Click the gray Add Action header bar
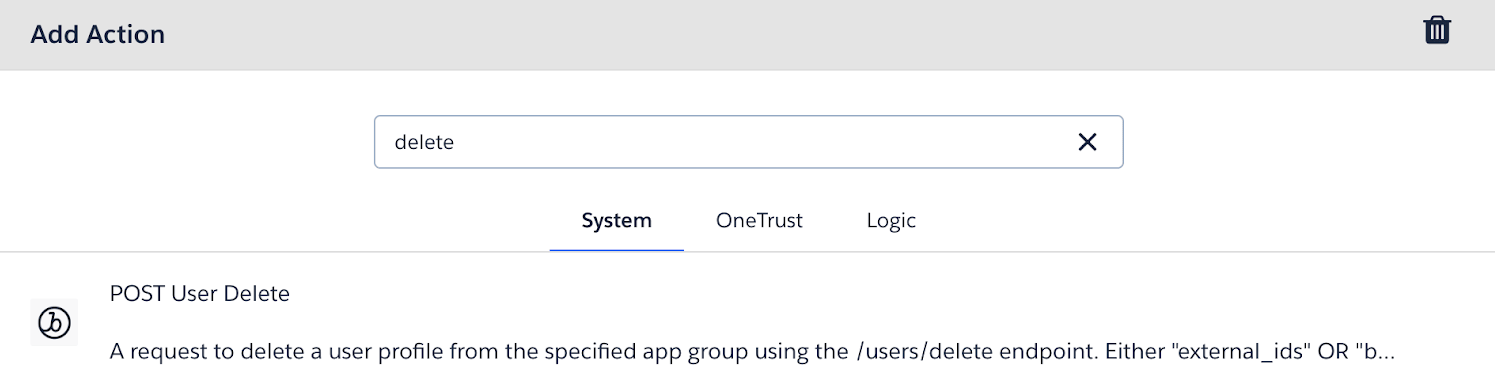The height and width of the screenshot is (388, 1495). [747, 35]
